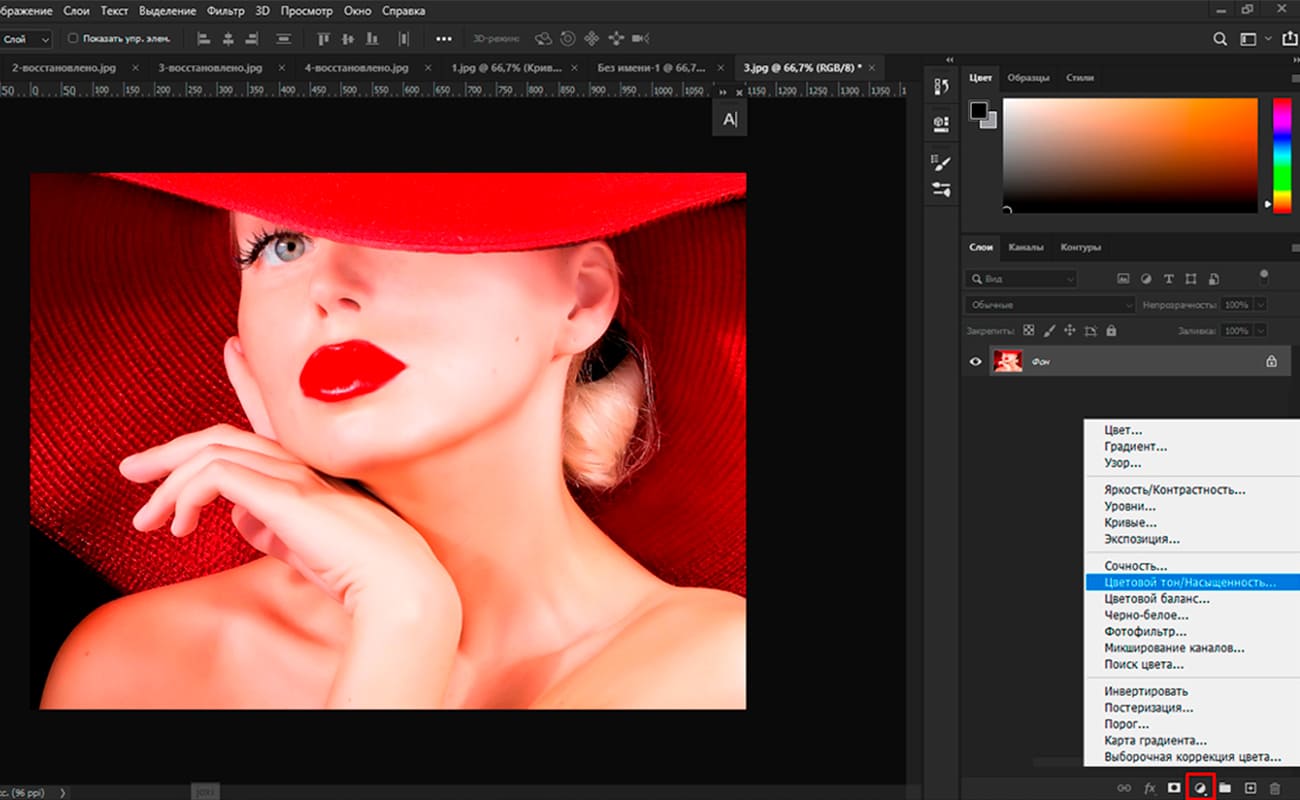Viewport: 1300px width, 800px height.
Task: Open the History panel icon in dock
Action: point(941,87)
